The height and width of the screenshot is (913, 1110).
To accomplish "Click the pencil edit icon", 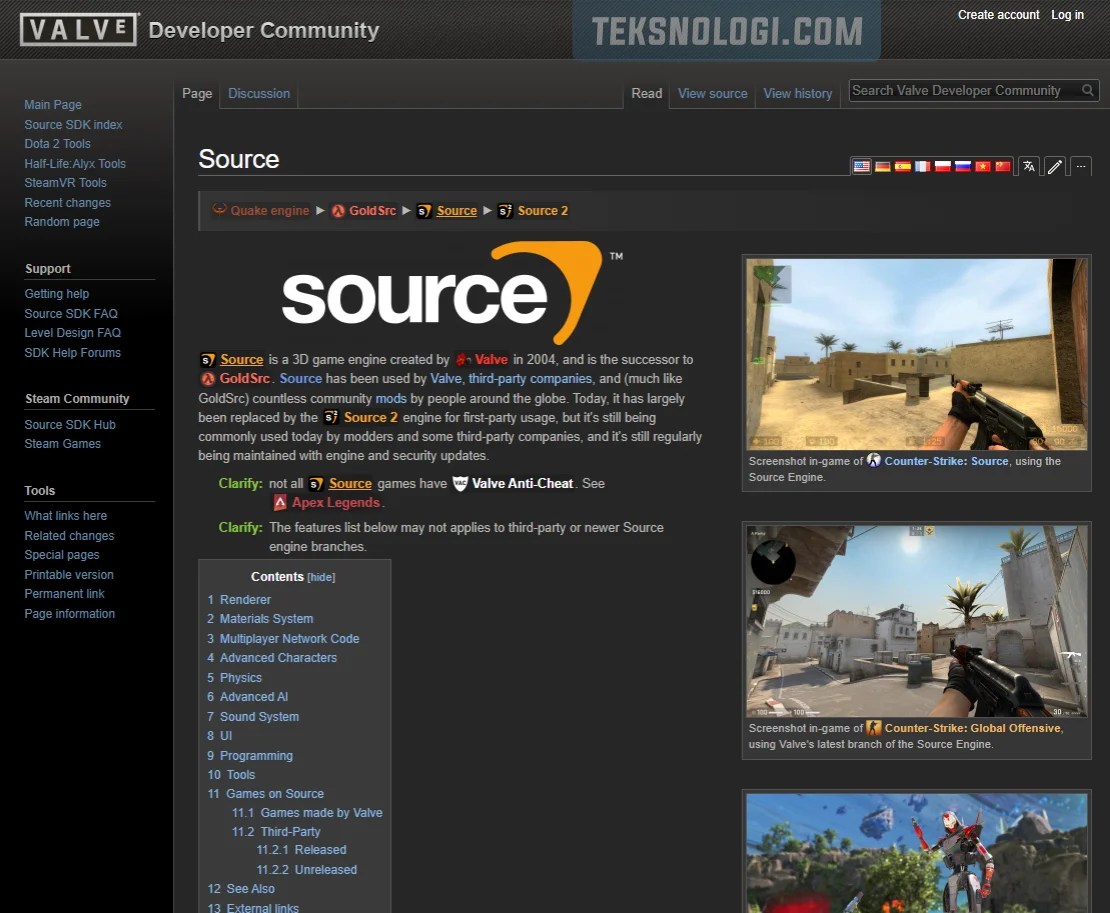I will click(1055, 166).
